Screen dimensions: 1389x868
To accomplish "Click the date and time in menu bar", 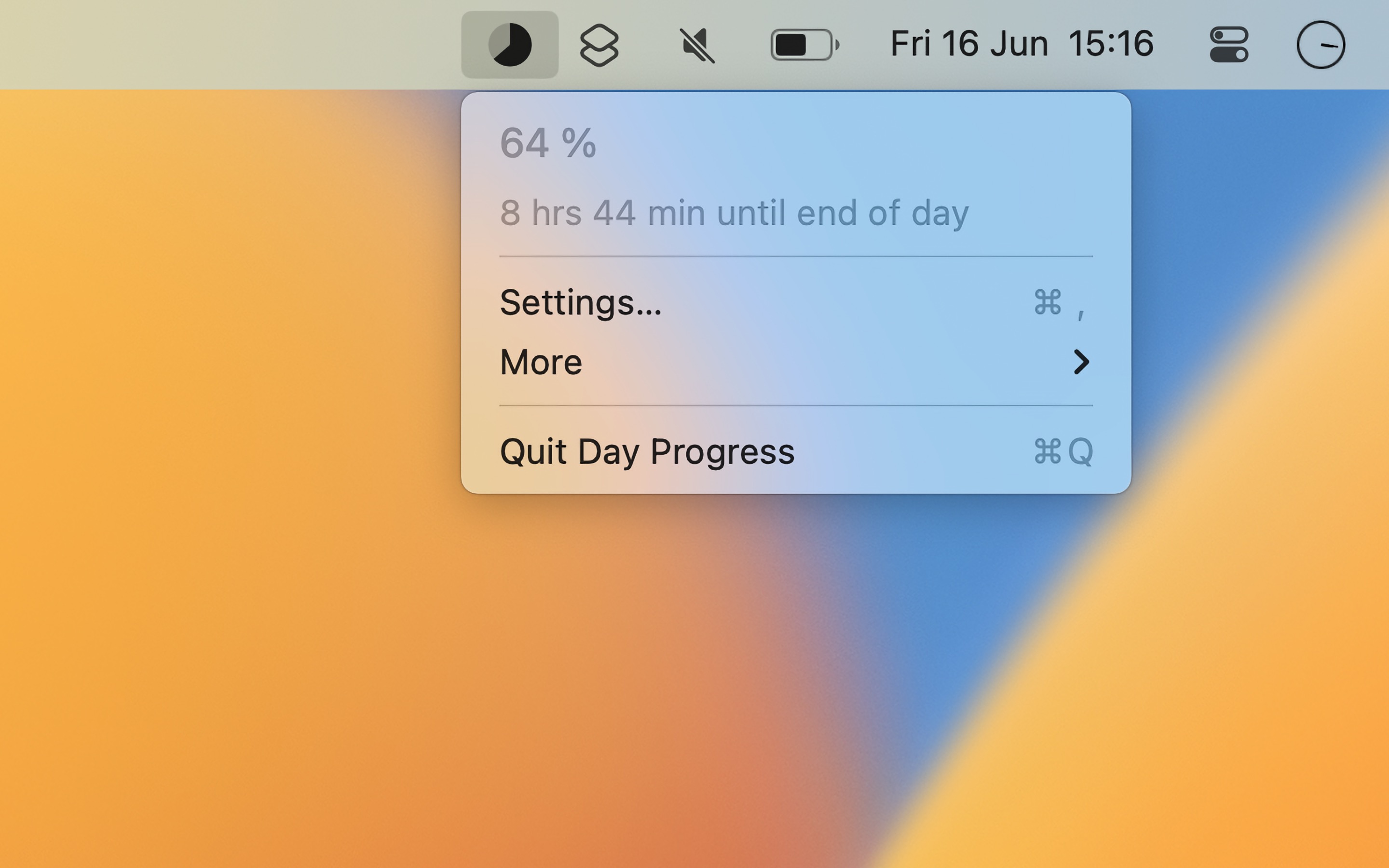I will (x=1021, y=43).
